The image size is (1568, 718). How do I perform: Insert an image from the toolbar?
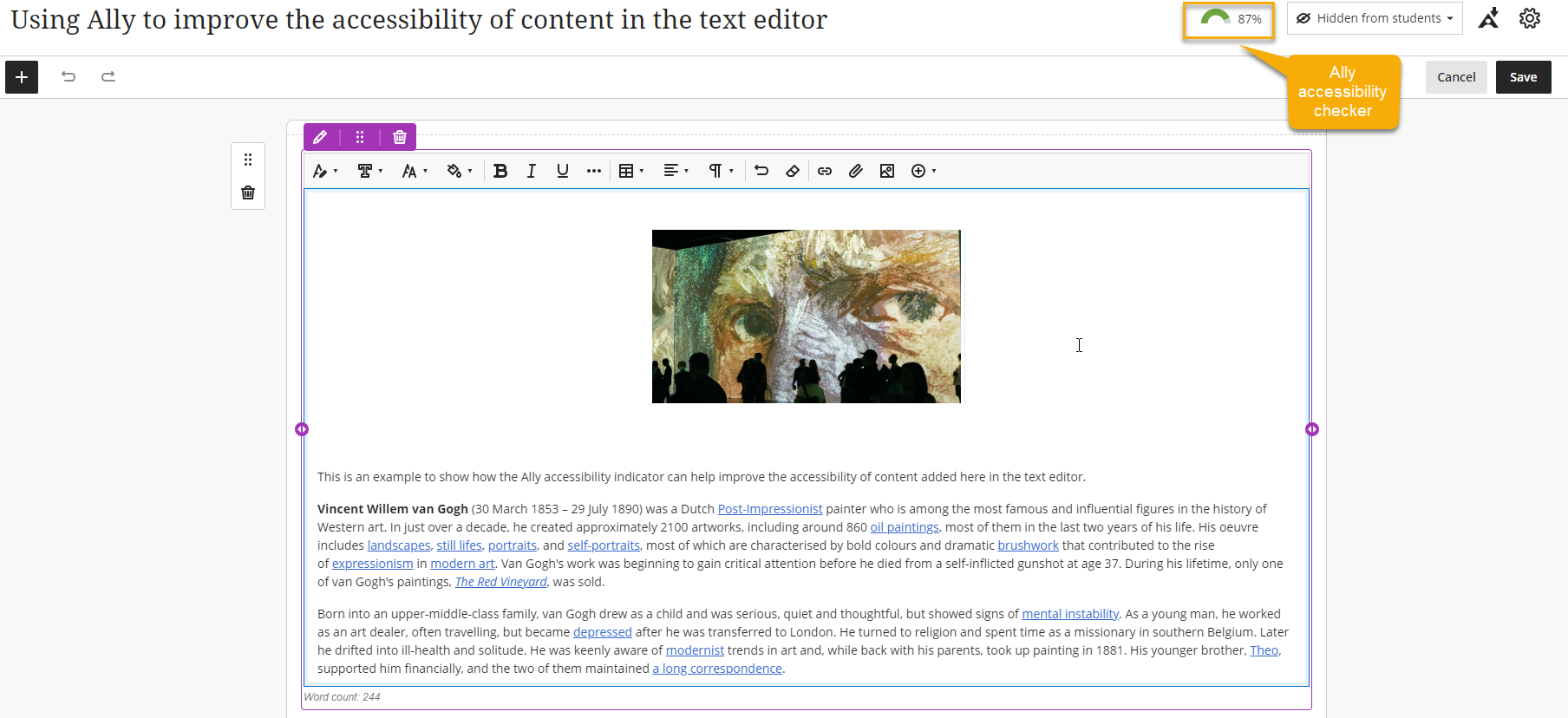coord(887,171)
